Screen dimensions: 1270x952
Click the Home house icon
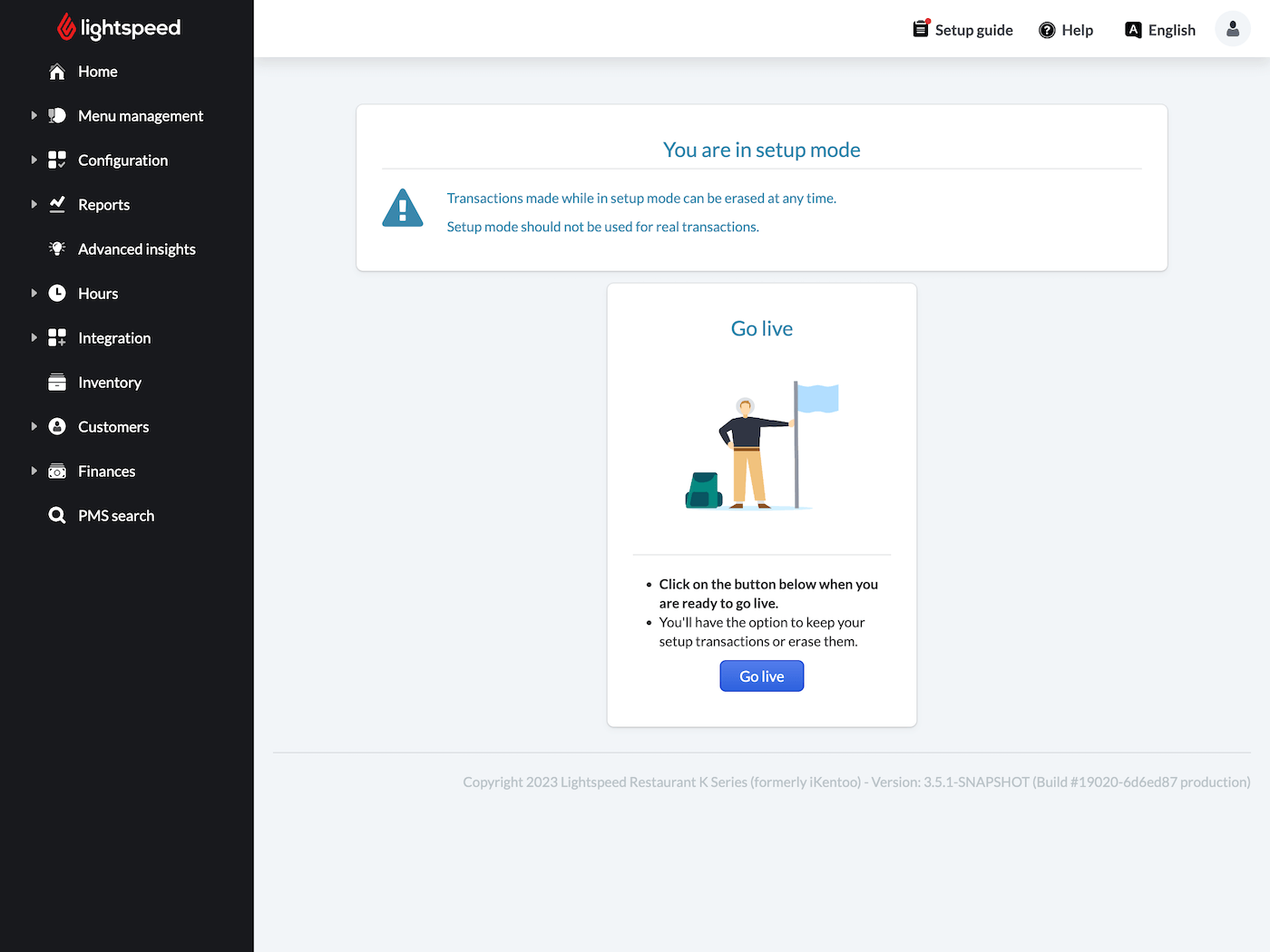[x=57, y=72]
